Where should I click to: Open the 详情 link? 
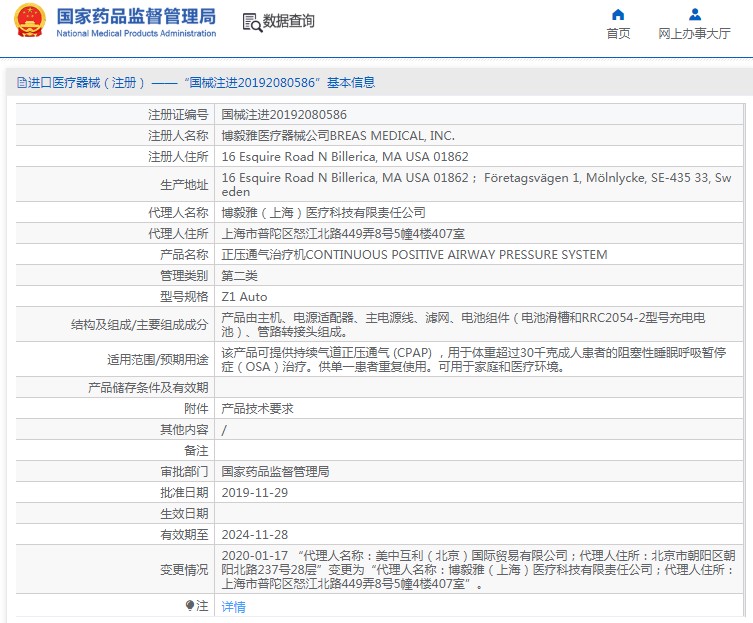(x=233, y=607)
